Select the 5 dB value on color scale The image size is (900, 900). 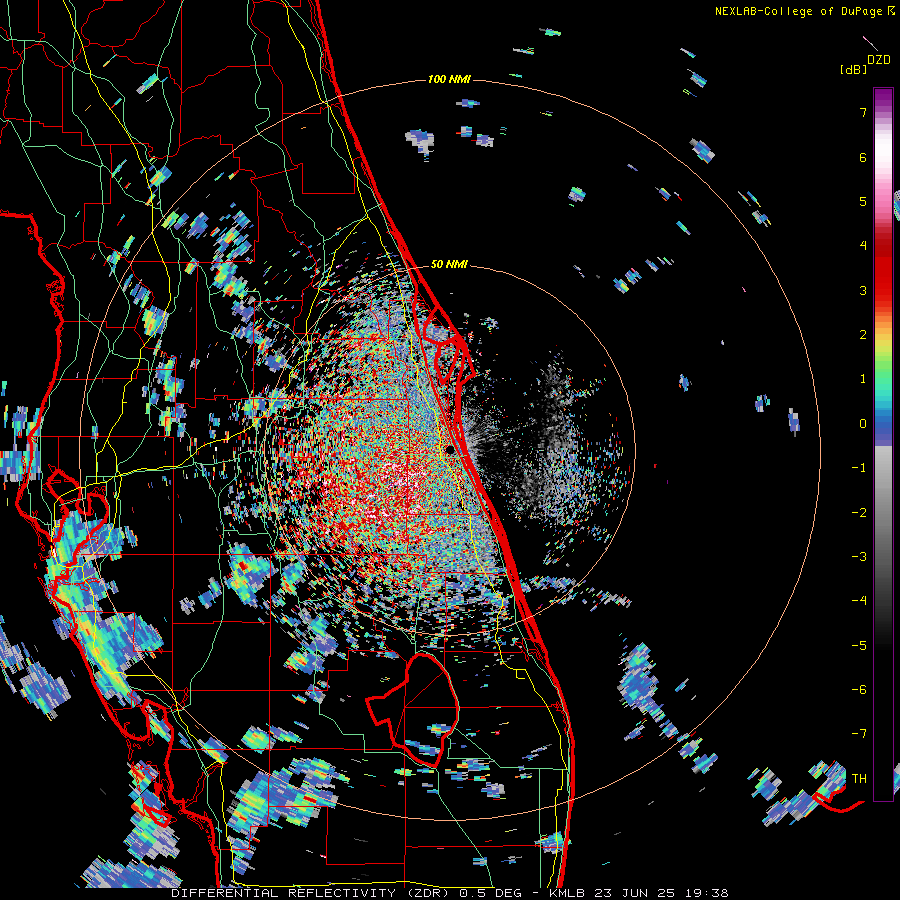pos(863,201)
